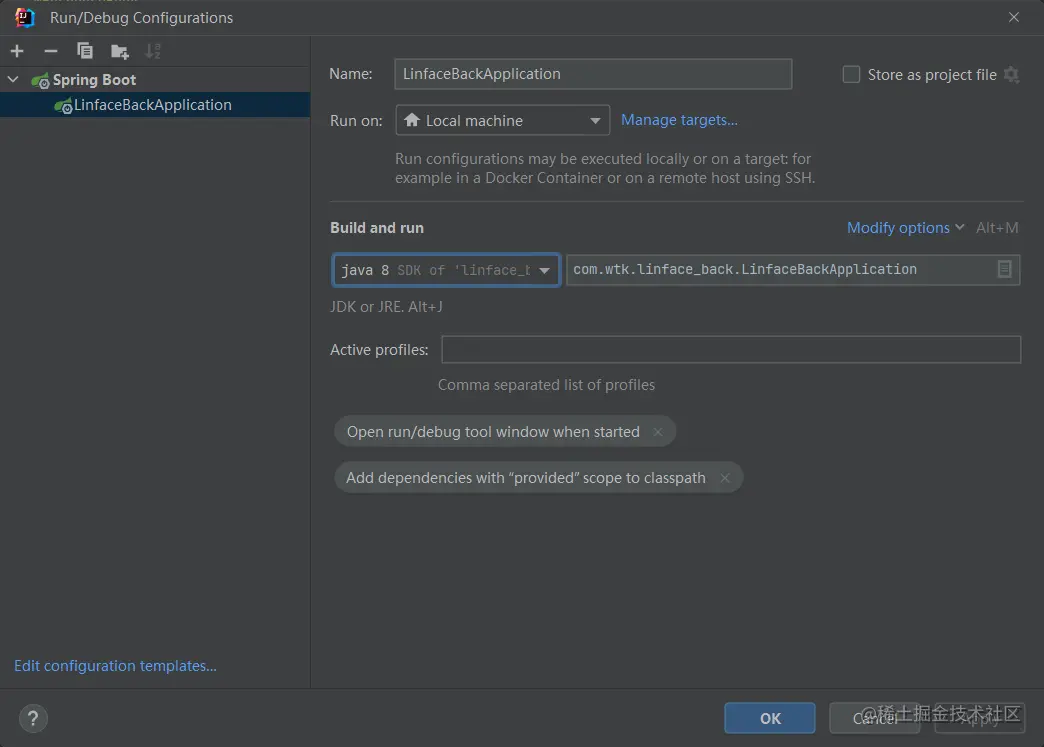The height and width of the screenshot is (747, 1044).
Task: Open the Run on Local machine dropdown
Action: click(x=503, y=121)
